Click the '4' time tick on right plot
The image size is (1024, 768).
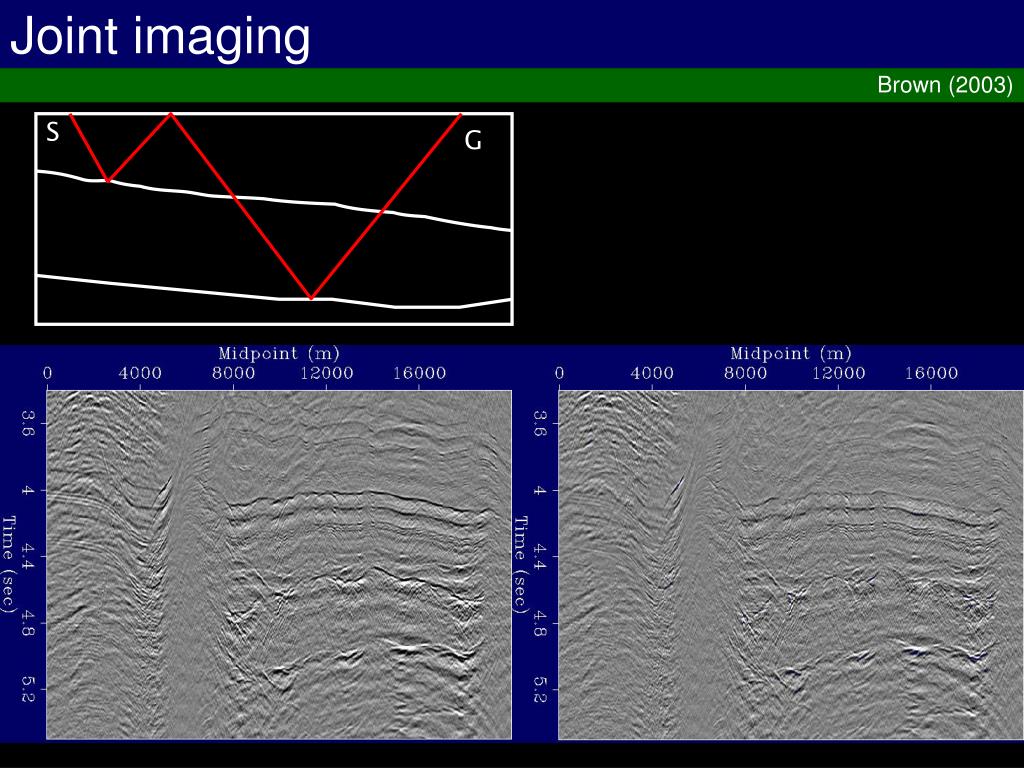point(540,490)
